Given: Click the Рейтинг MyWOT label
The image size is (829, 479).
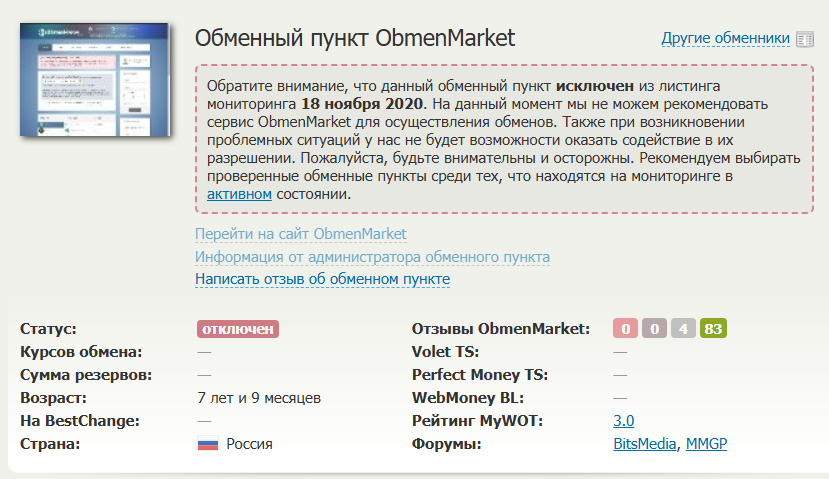Looking at the screenshot, I should tap(477, 421).
